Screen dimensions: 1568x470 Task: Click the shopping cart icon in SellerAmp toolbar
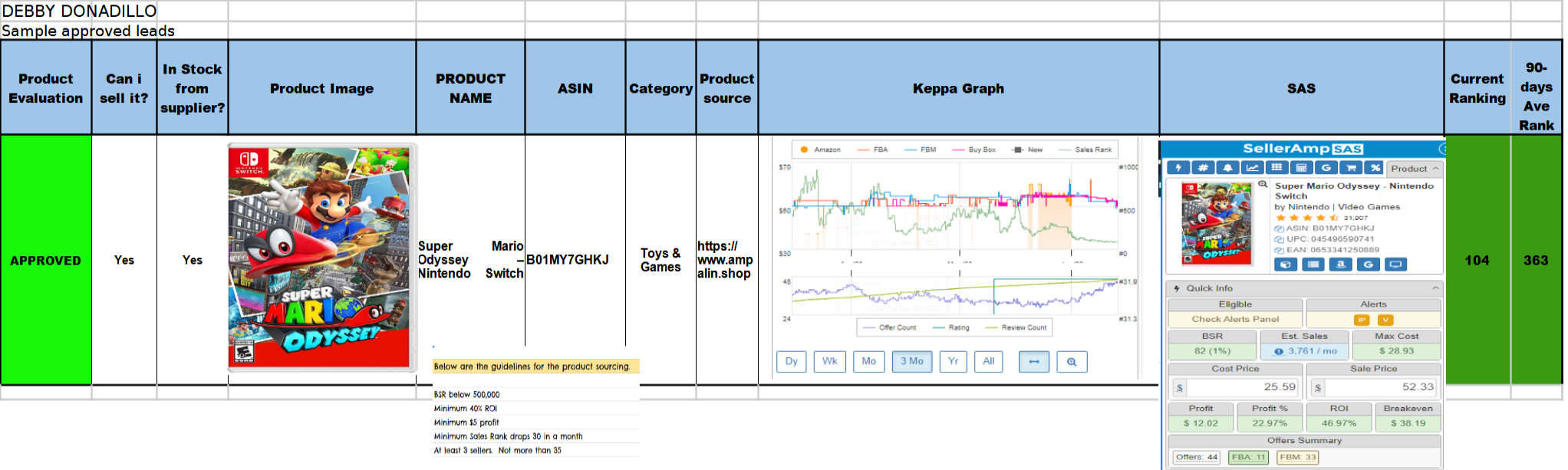[x=1350, y=168]
